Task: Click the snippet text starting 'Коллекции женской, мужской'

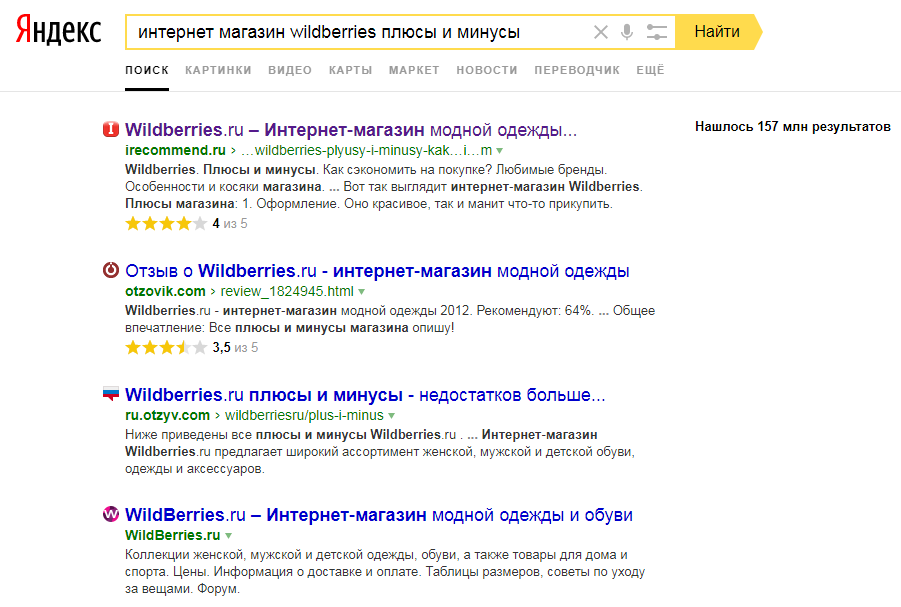Action: point(385,572)
